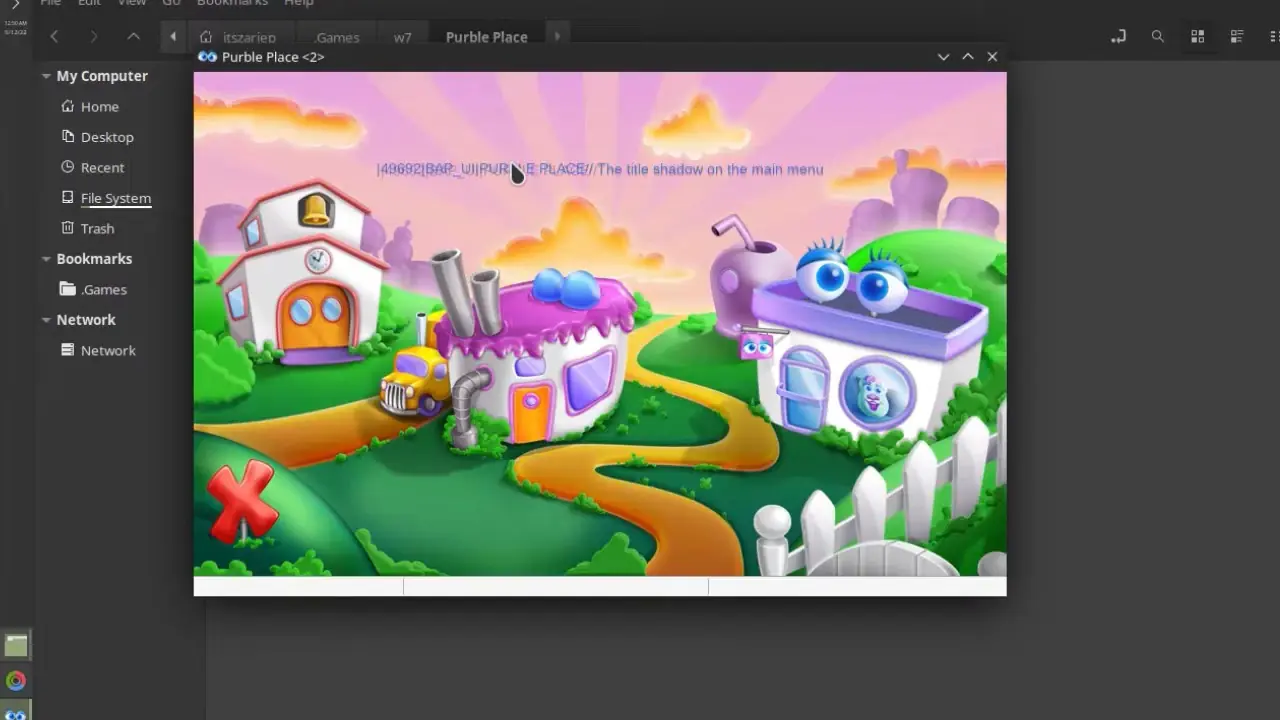The height and width of the screenshot is (720, 1280).
Task: Open File System in the sidebar
Action: [x=115, y=198]
